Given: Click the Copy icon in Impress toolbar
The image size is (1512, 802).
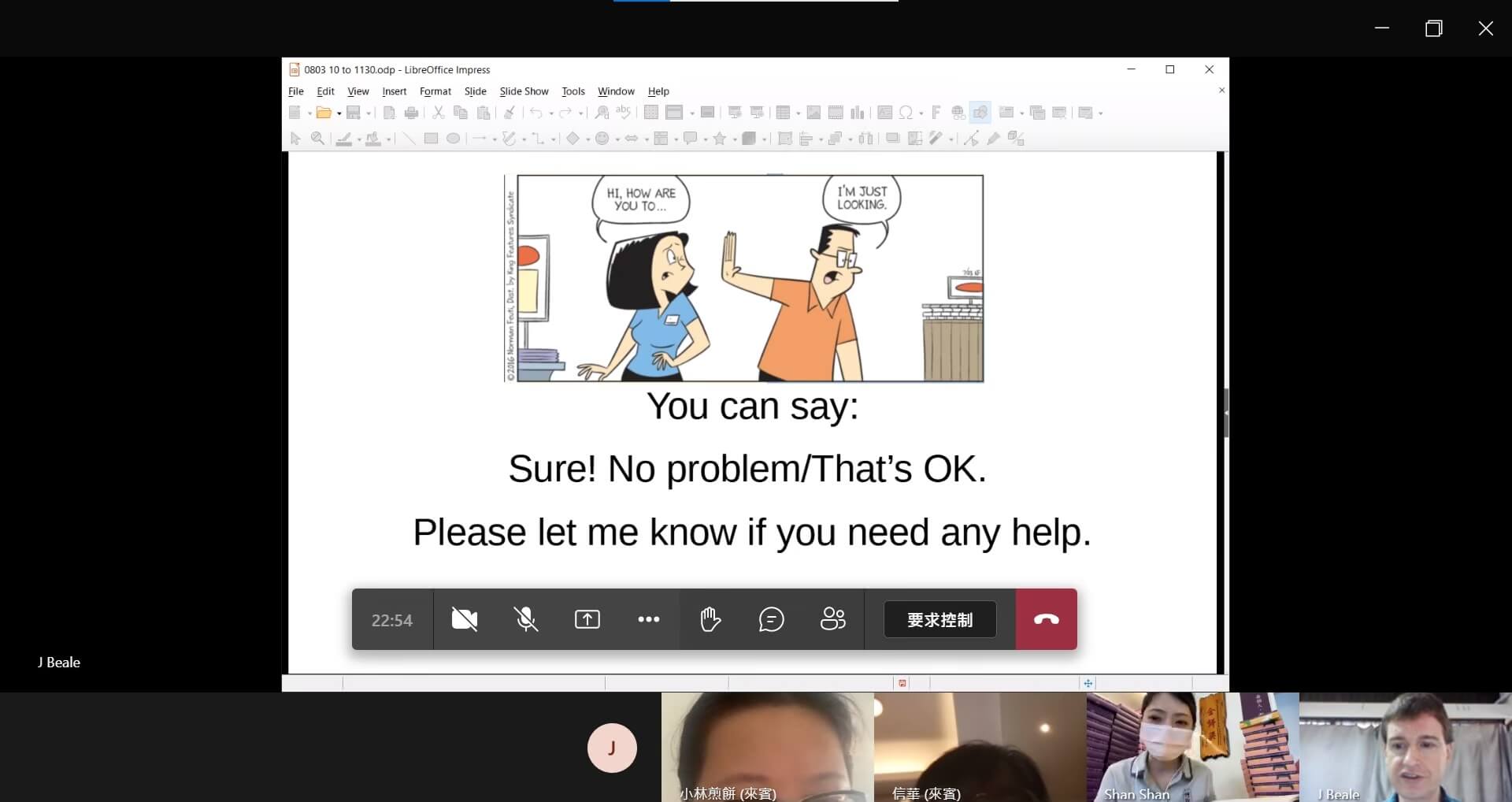Looking at the screenshot, I should click(461, 113).
